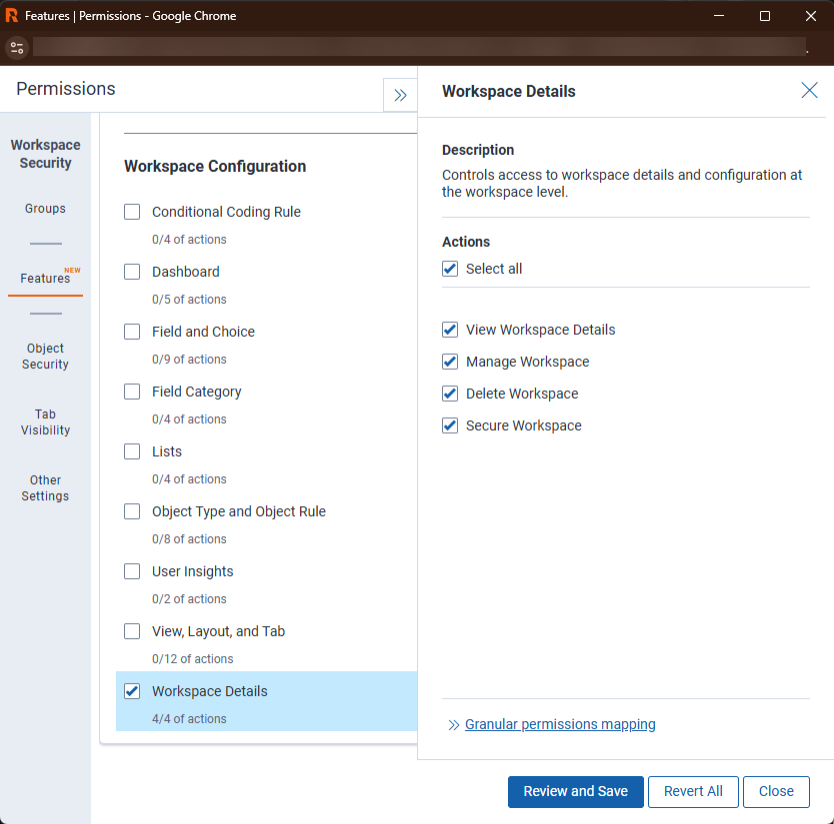Click '0/9 of actions' text

coord(189,359)
